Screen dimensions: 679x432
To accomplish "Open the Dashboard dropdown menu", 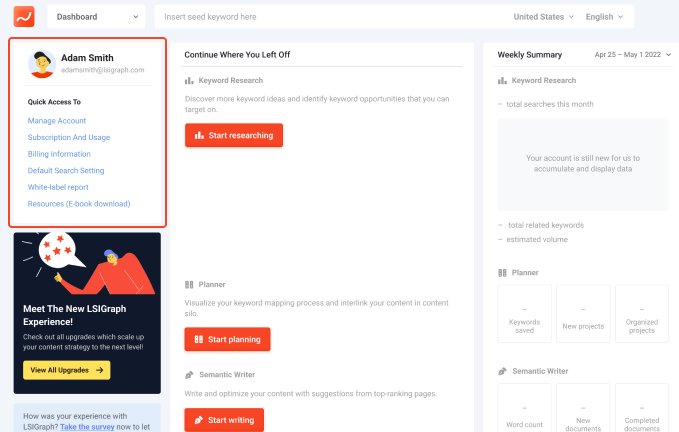I will coord(97,17).
